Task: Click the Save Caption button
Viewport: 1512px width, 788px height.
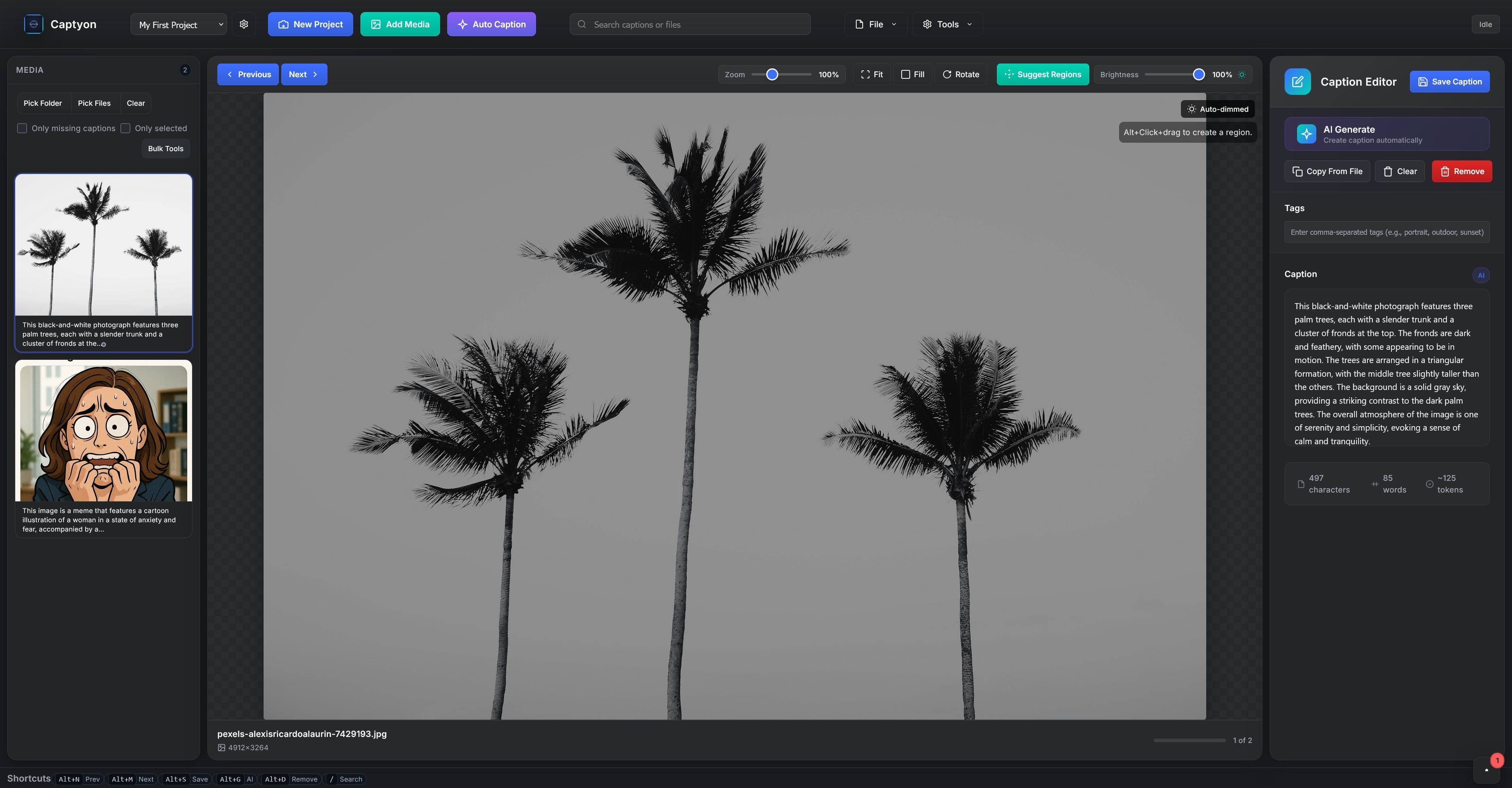Action: [x=1449, y=81]
